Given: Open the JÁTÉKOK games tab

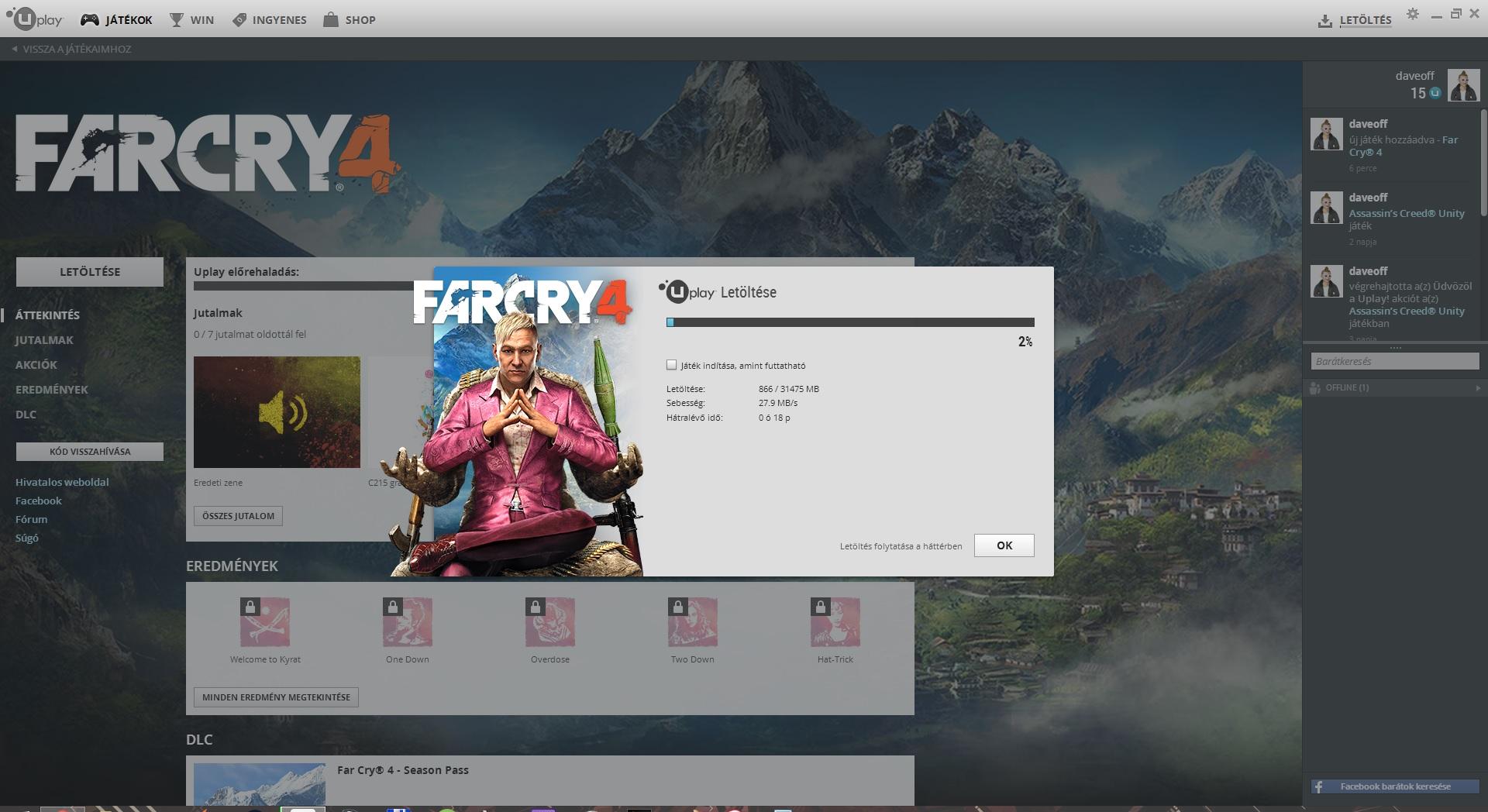Looking at the screenshot, I should (x=116, y=20).
